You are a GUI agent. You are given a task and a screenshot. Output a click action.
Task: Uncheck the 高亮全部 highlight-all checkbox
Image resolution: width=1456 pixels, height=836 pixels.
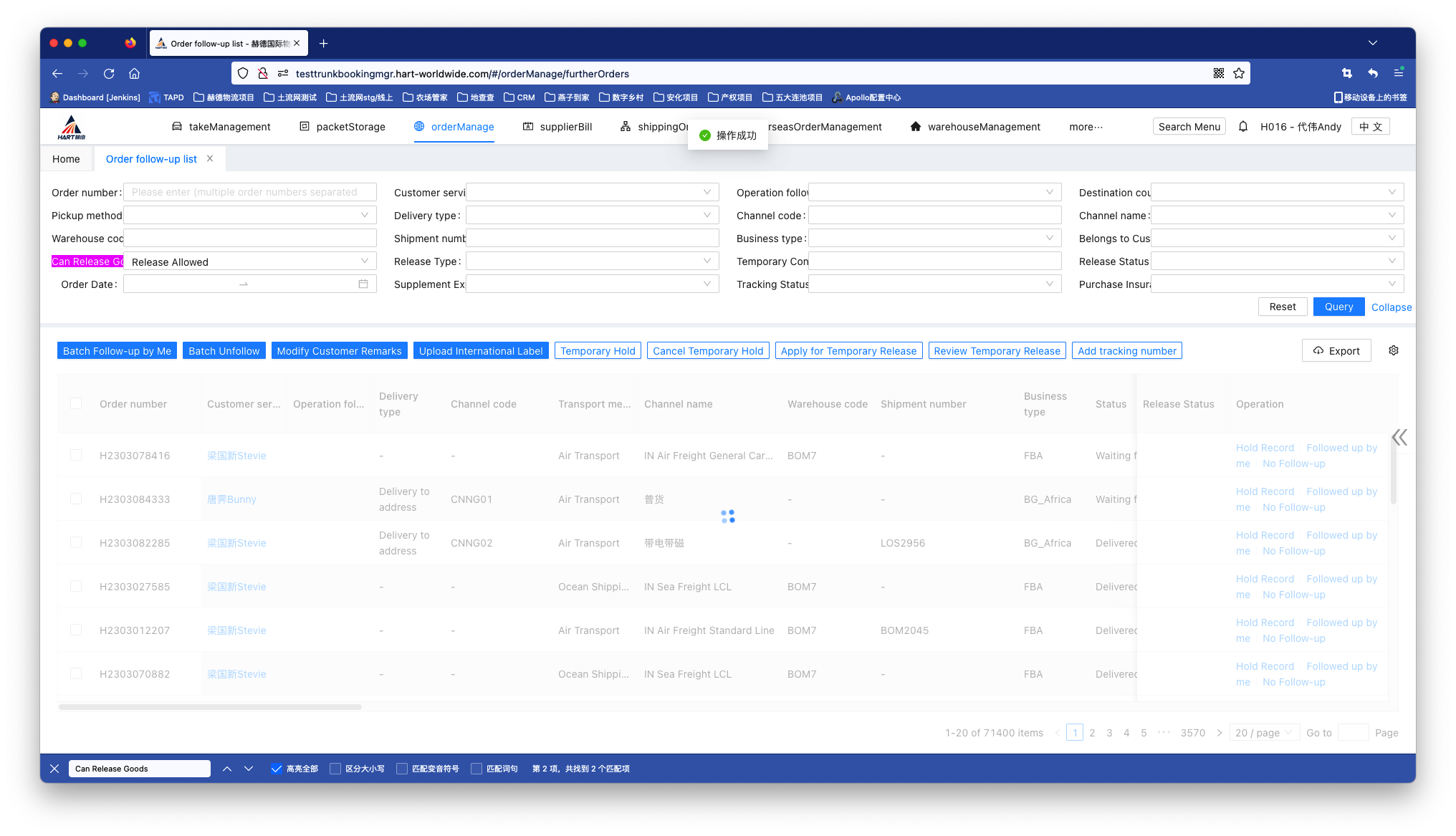pos(276,769)
